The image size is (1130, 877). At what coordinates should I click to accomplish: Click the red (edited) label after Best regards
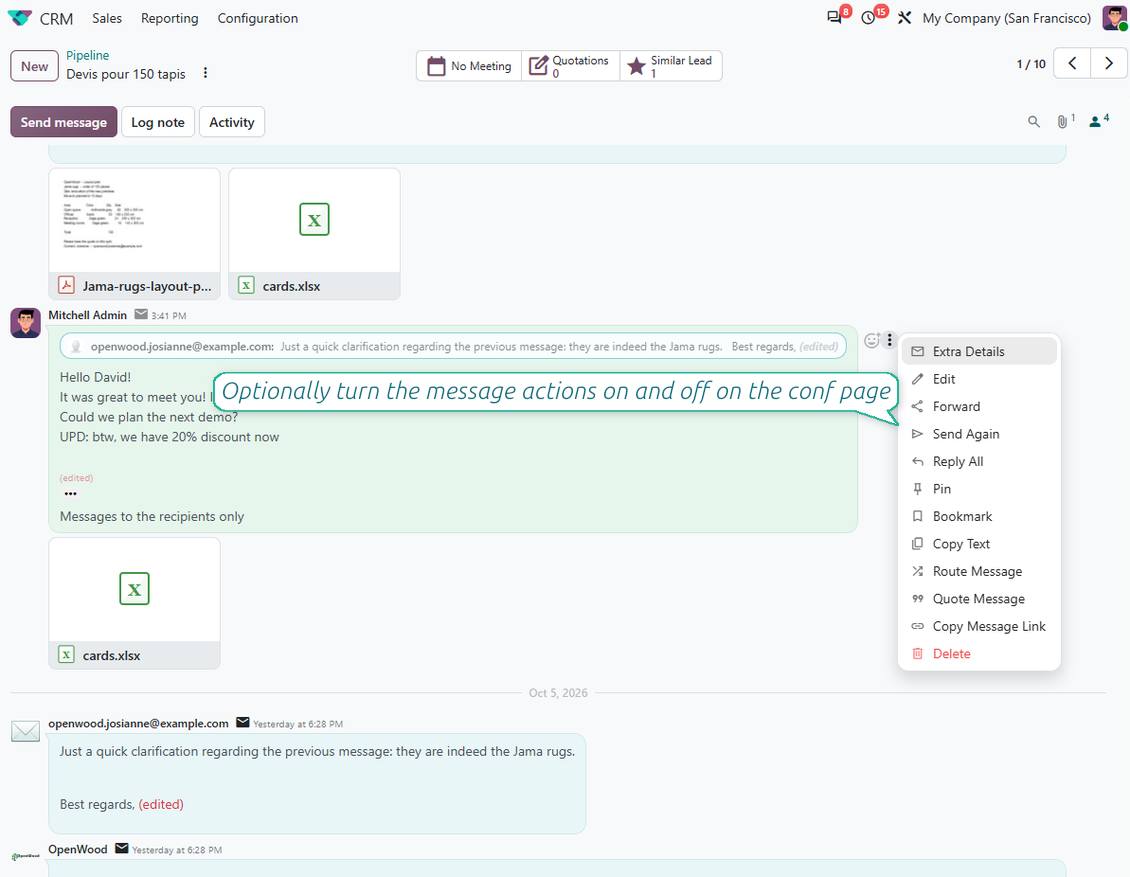pos(161,804)
